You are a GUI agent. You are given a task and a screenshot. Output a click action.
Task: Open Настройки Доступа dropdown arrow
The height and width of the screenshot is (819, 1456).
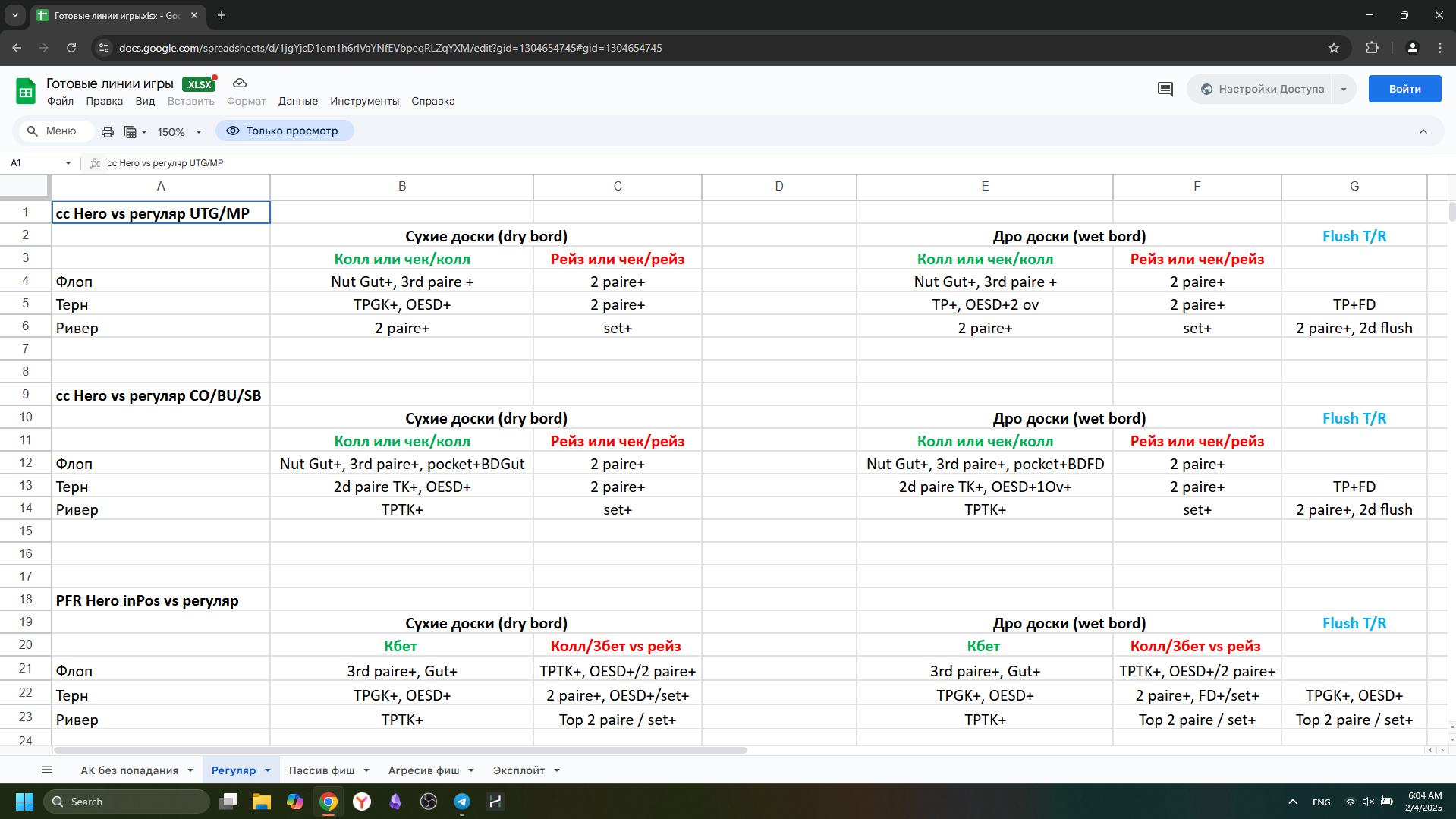click(x=1344, y=90)
